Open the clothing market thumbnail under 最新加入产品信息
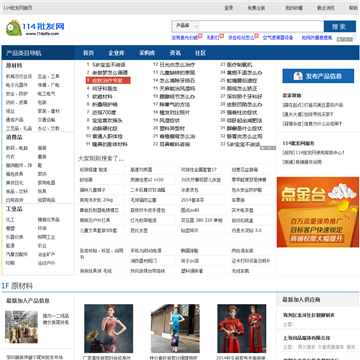Image resolution: width=360 pixels, height=360 pixels. 21,327
